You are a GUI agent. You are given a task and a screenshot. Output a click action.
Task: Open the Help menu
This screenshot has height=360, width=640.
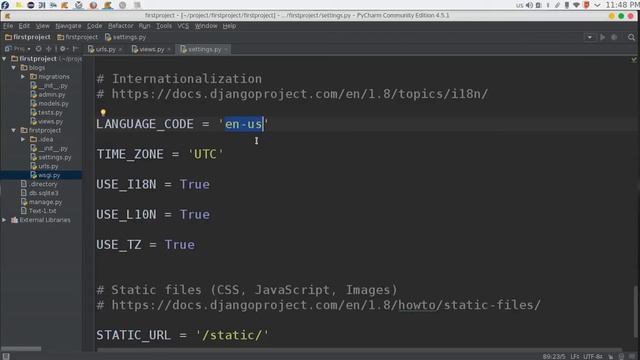click(229, 26)
